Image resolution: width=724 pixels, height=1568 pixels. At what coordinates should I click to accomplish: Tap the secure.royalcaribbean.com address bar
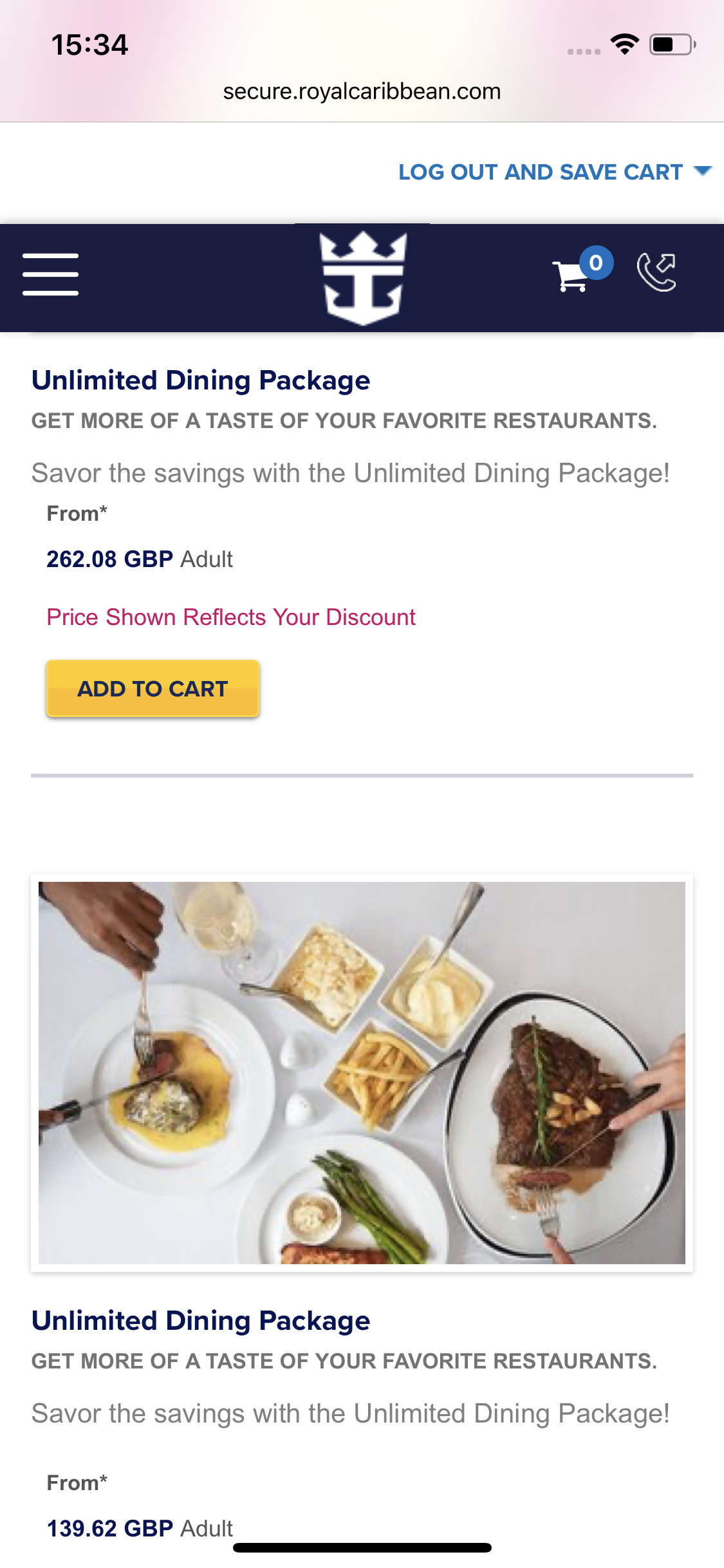362,91
